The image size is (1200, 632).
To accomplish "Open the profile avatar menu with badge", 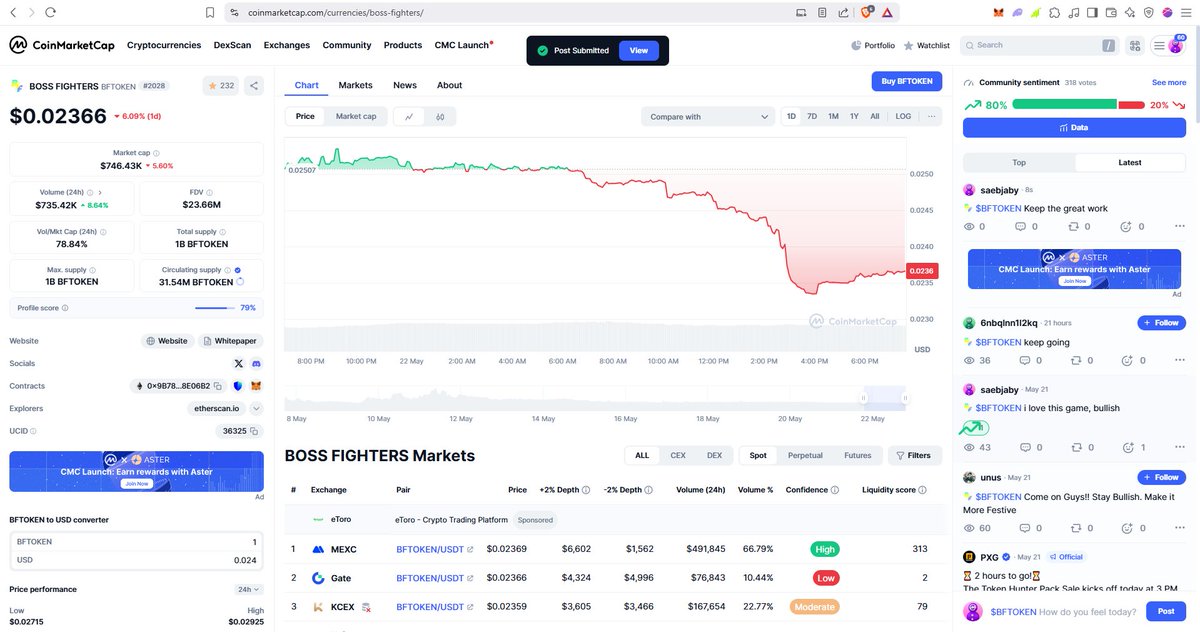I will pos(1176,45).
